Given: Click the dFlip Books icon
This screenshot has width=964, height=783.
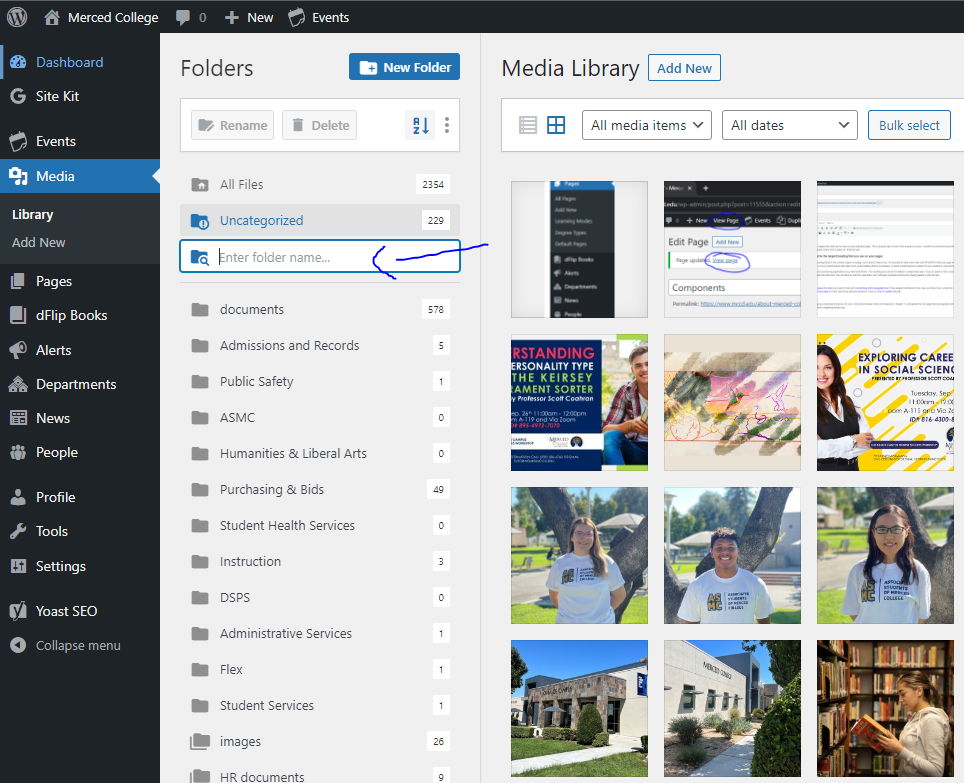Looking at the screenshot, I should (18, 315).
